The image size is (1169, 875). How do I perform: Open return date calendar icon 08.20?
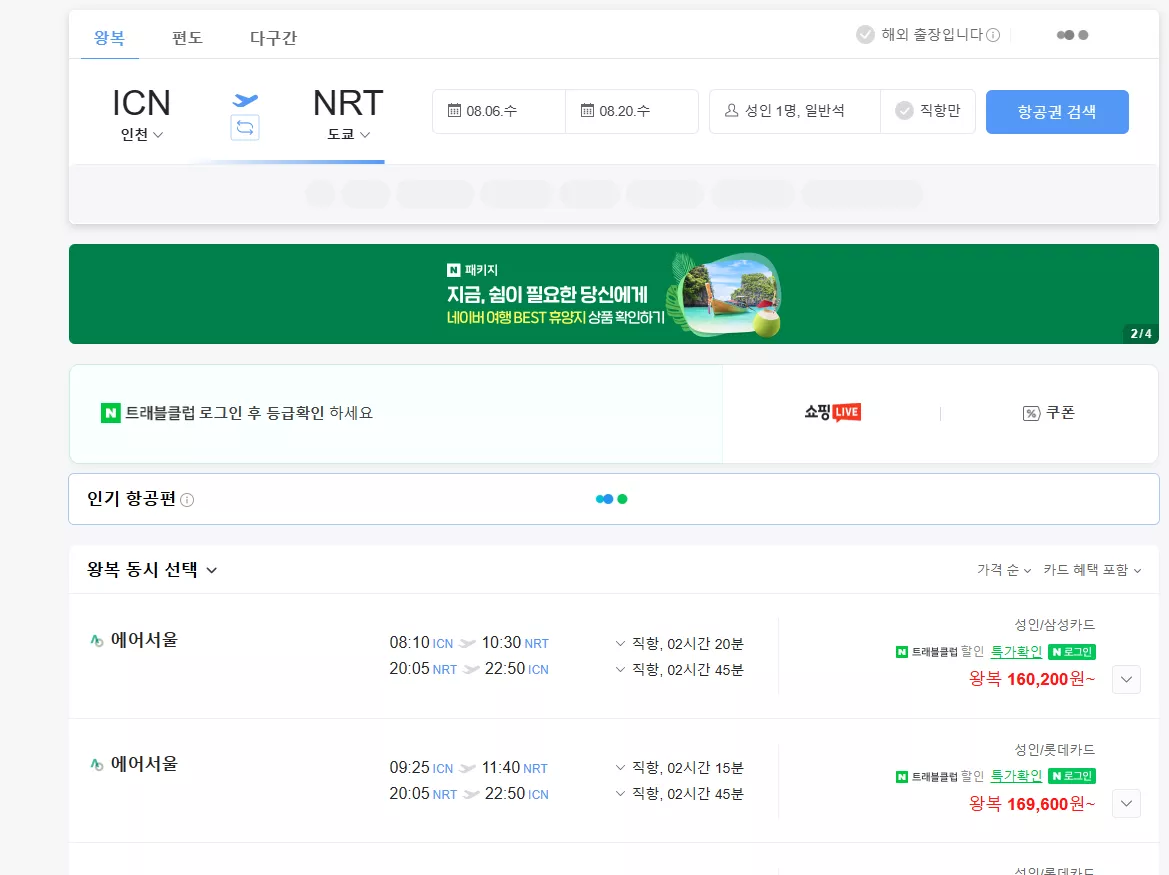click(x=587, y=110)
